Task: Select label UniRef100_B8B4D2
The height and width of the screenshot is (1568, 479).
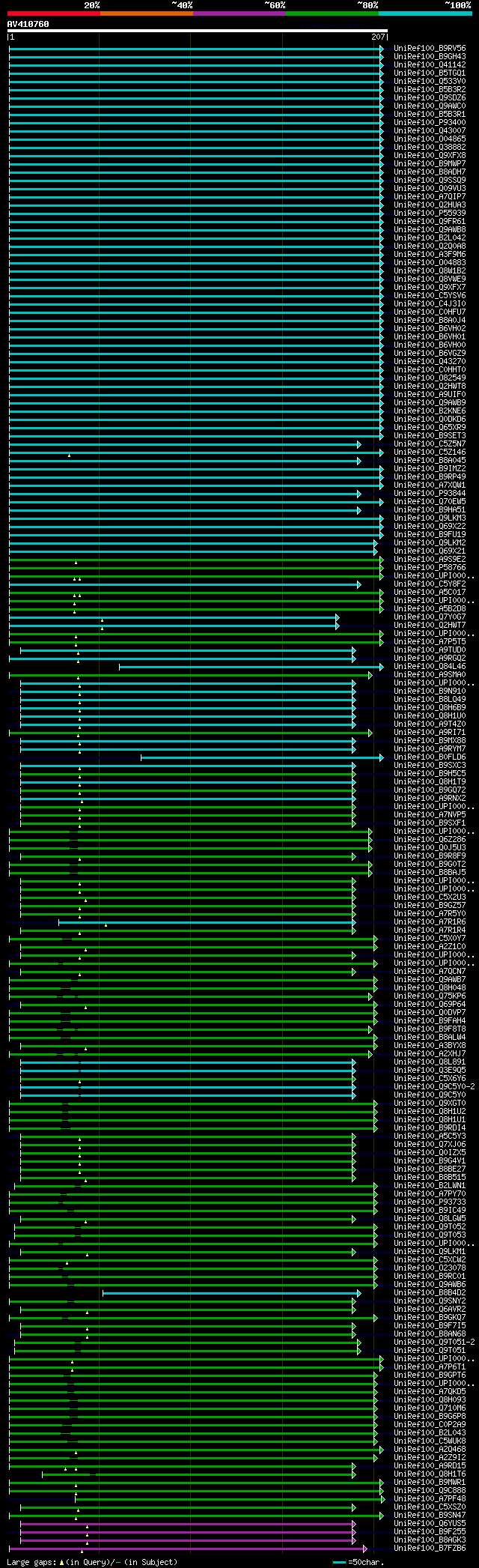Action: (430, 1292)
